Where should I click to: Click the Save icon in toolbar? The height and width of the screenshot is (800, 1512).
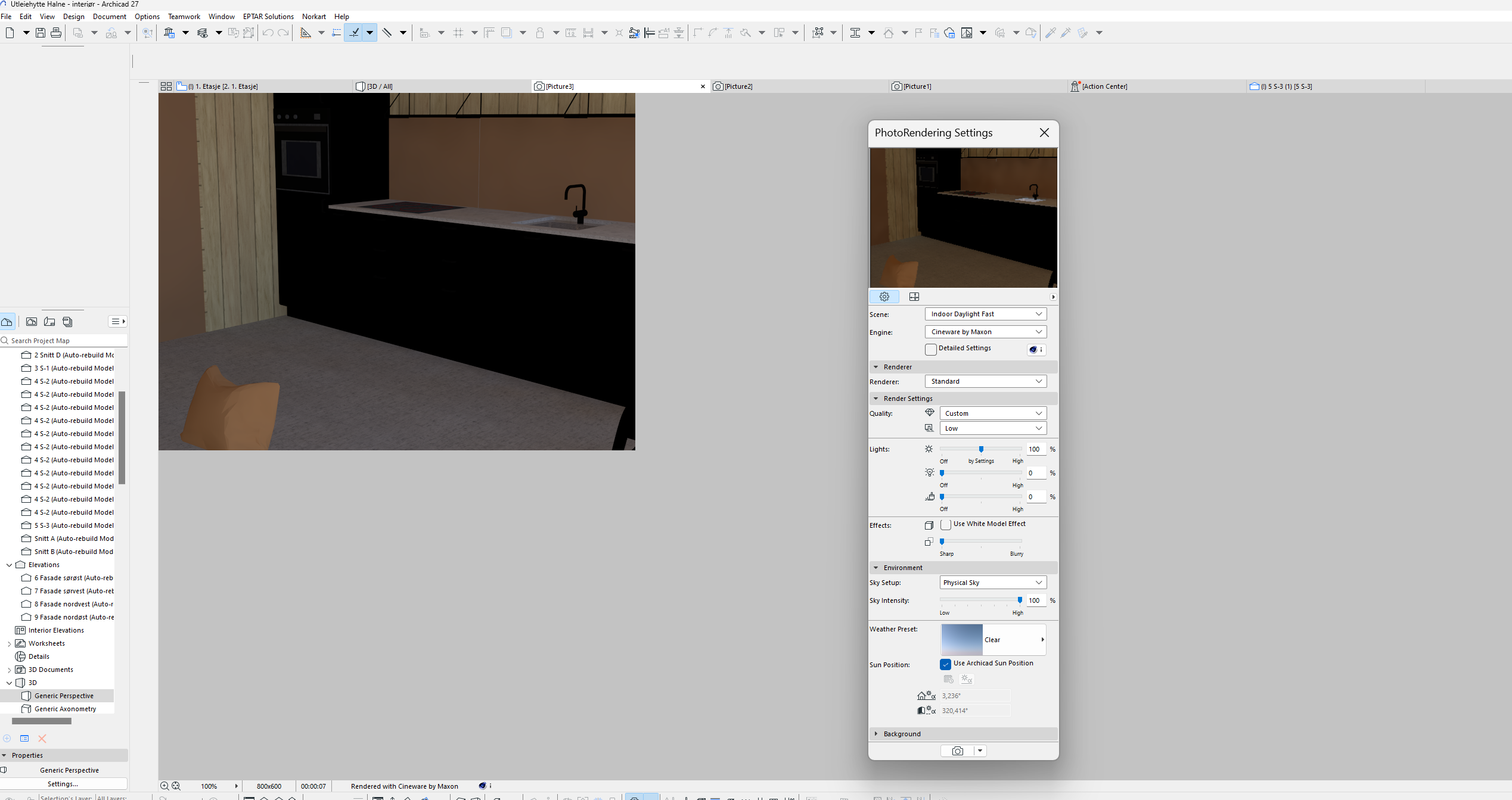[x=41, y=33]
